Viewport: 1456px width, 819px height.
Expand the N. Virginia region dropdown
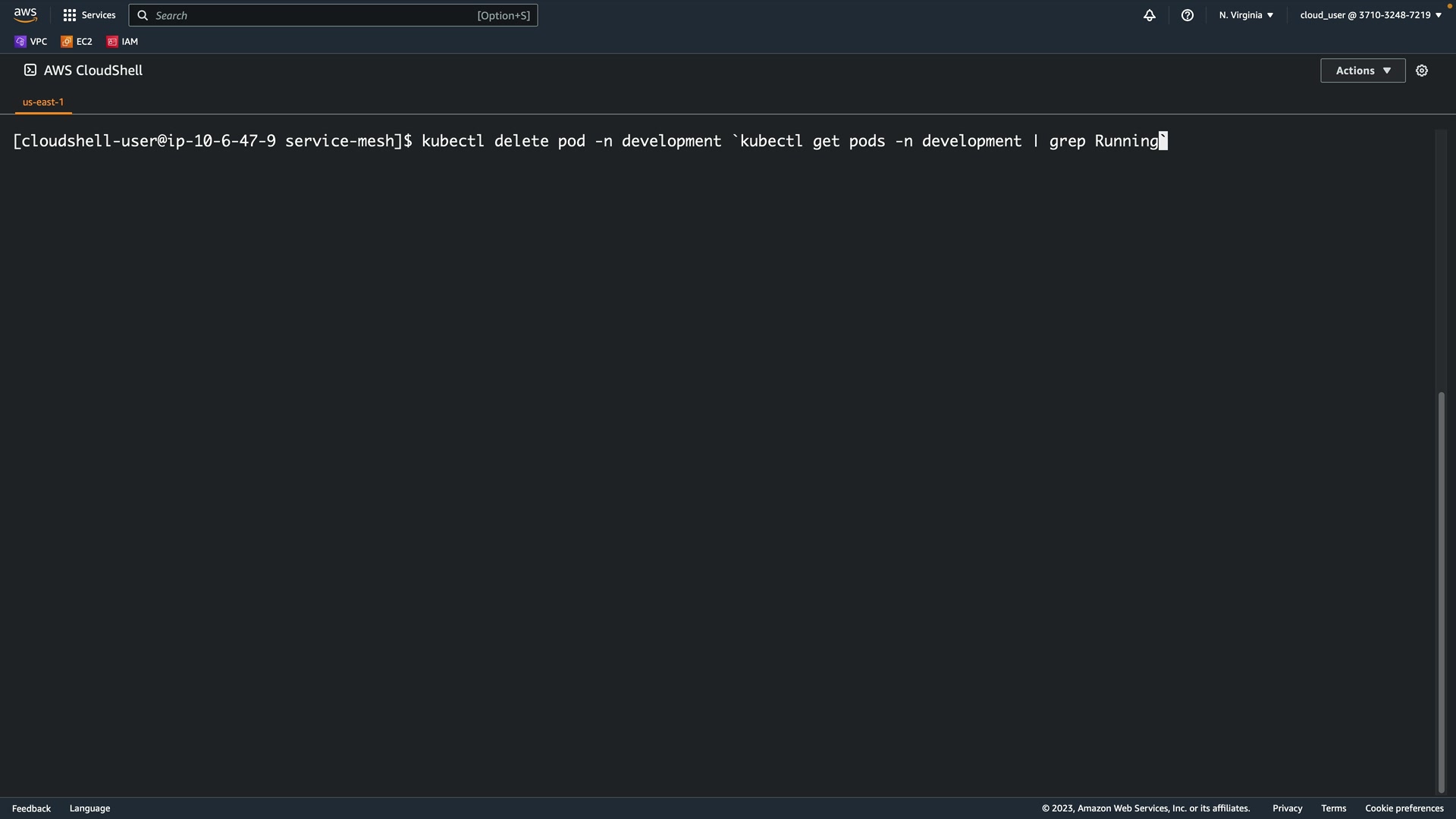(x=1246, y=15)
